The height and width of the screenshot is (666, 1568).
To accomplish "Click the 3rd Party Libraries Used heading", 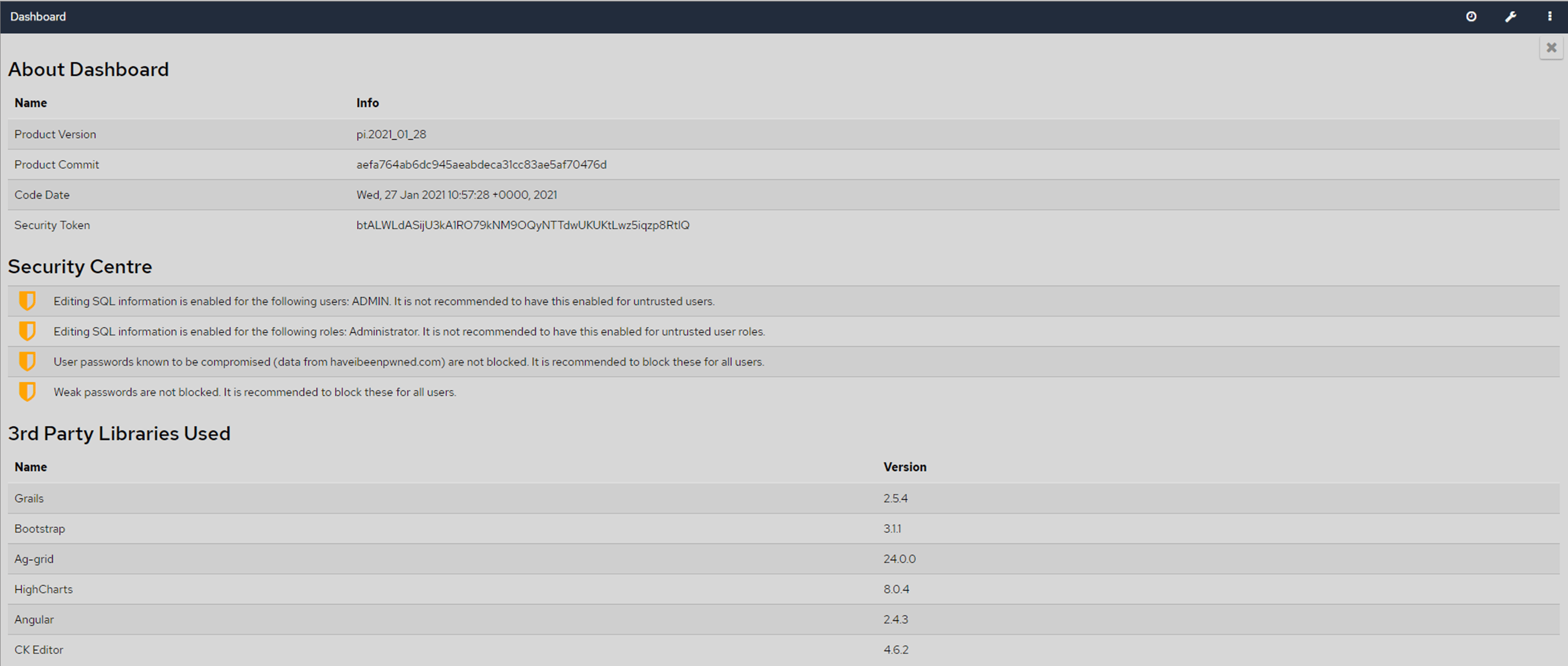I will tap(119, 434).
